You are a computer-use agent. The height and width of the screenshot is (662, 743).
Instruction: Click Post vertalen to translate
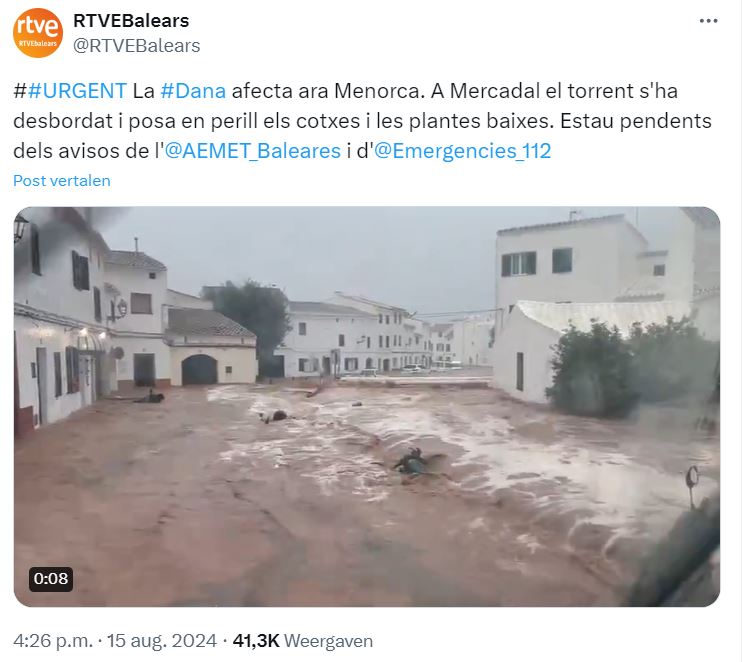(62, 181)
